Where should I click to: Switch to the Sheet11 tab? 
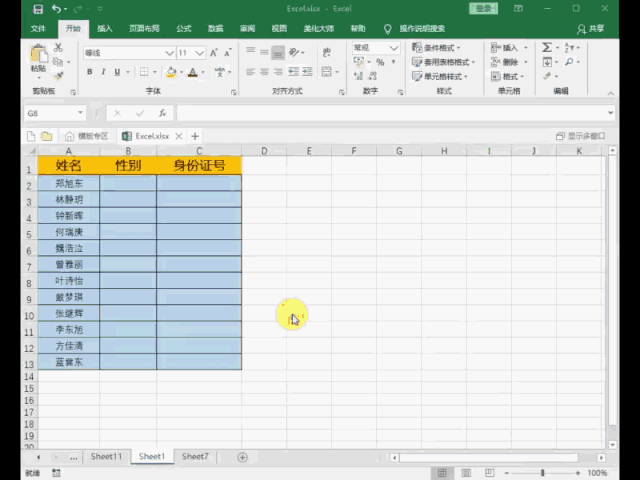107,456
